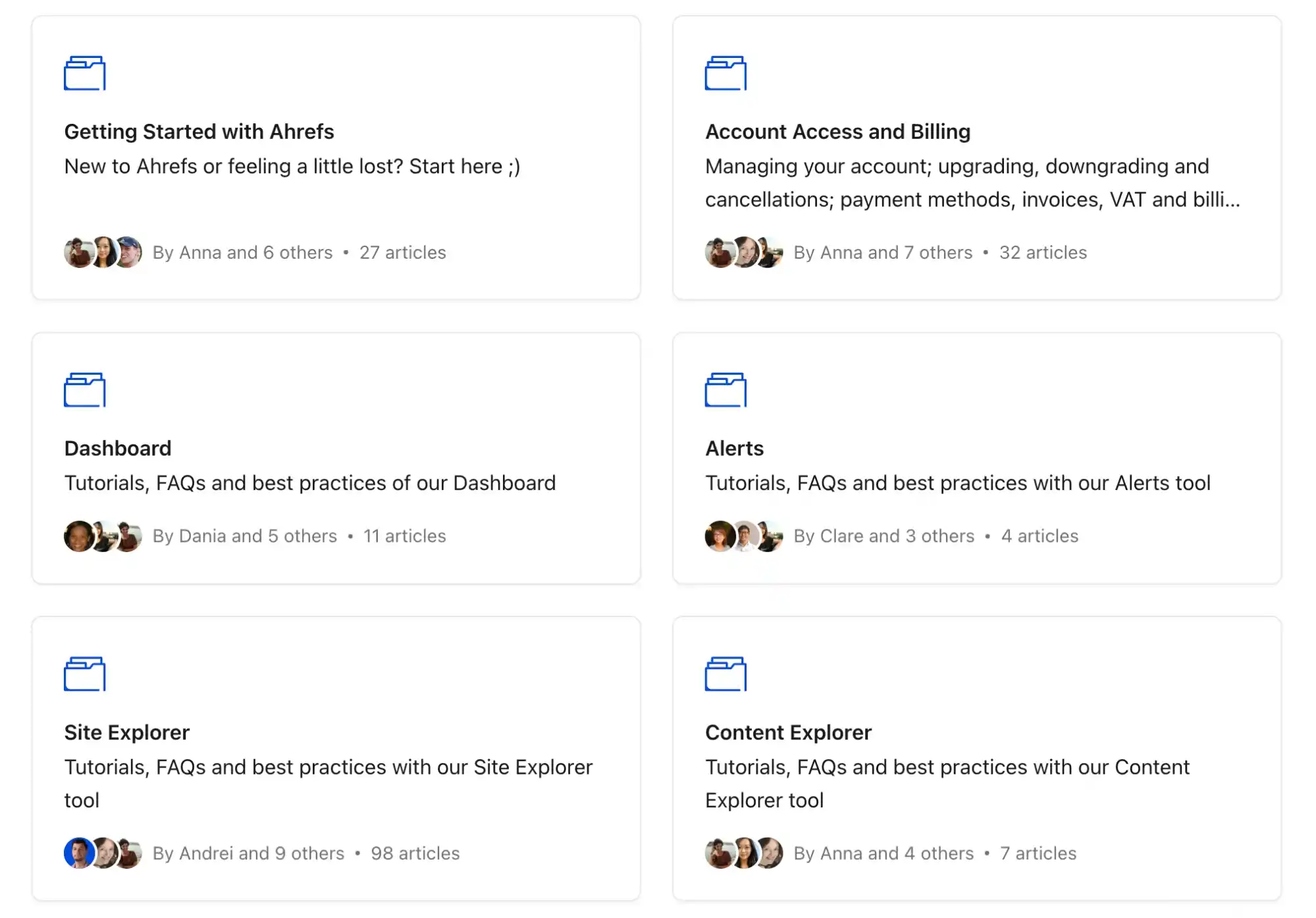Click the Getting Started with Ahrefs folder icon
Screen dimensions: 1316x918
click(x=84, y=73)
